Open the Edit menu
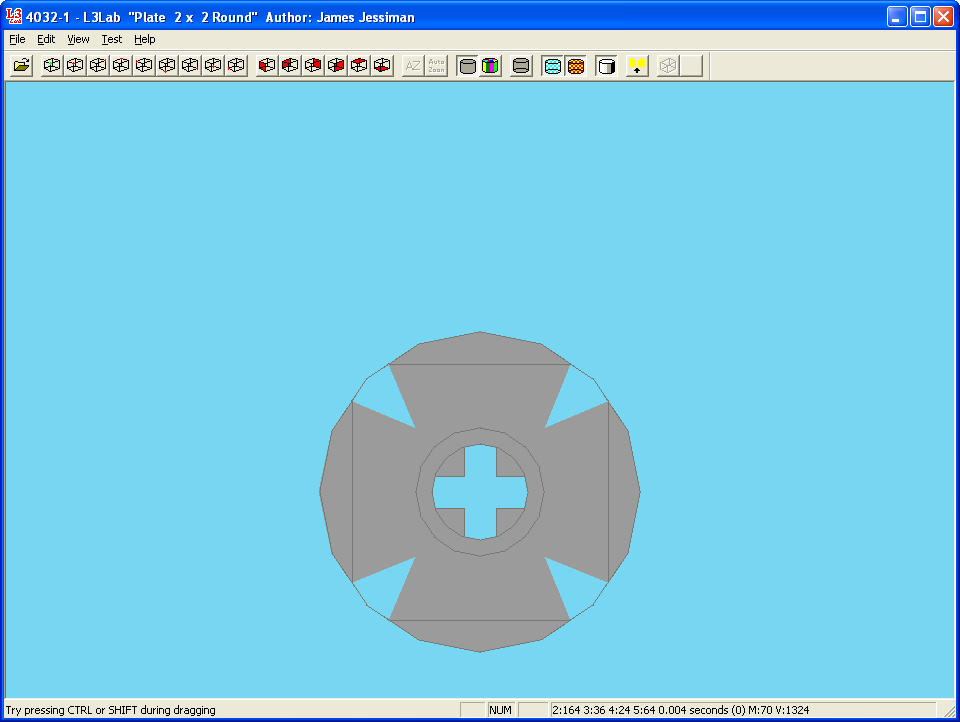Viewport: 960px width, 722px height. click(x=46, y=39)
